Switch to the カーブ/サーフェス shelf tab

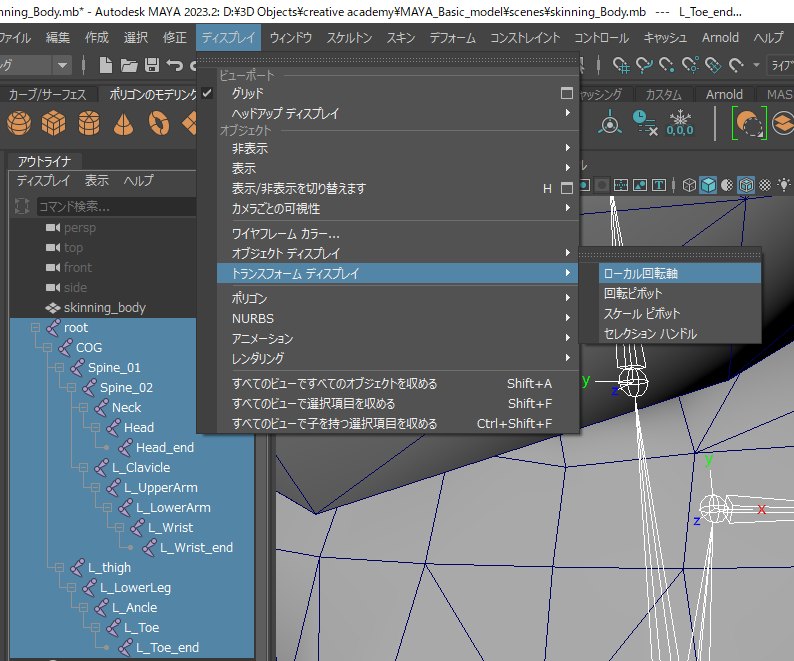[48, 95]
